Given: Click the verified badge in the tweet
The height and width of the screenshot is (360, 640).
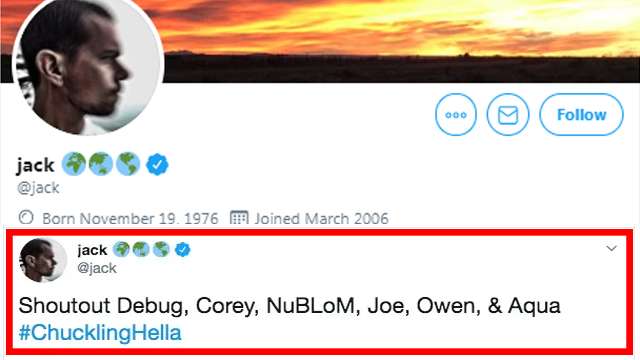Looking at the screenshot, I should coord(182,249).
